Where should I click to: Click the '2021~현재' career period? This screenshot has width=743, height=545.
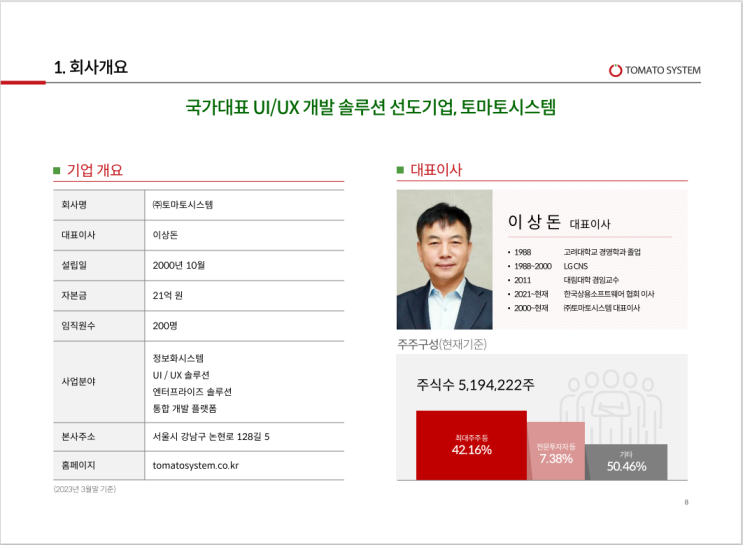[x=531, y=294]
